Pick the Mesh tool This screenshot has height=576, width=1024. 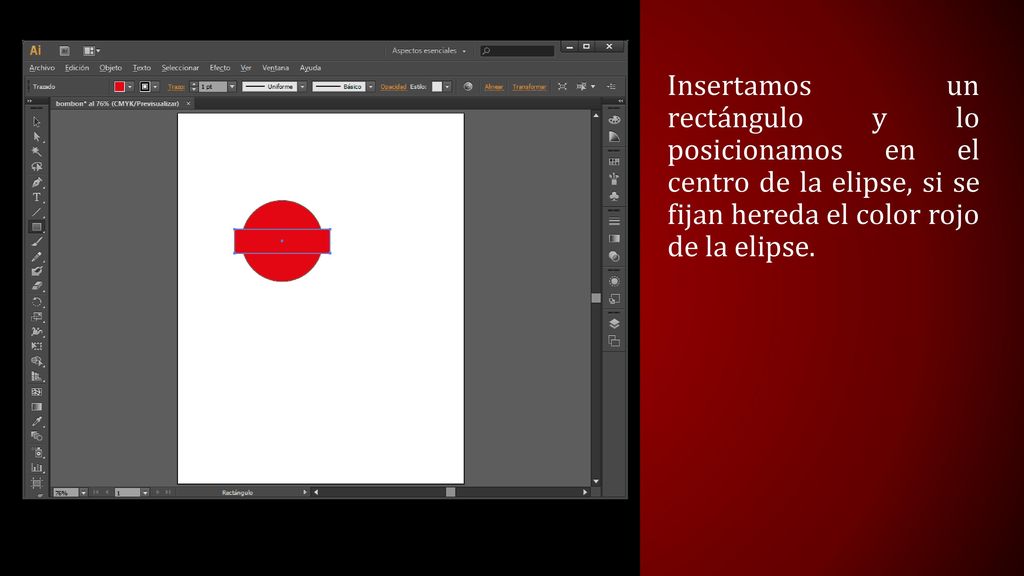[x=37, y=392]
